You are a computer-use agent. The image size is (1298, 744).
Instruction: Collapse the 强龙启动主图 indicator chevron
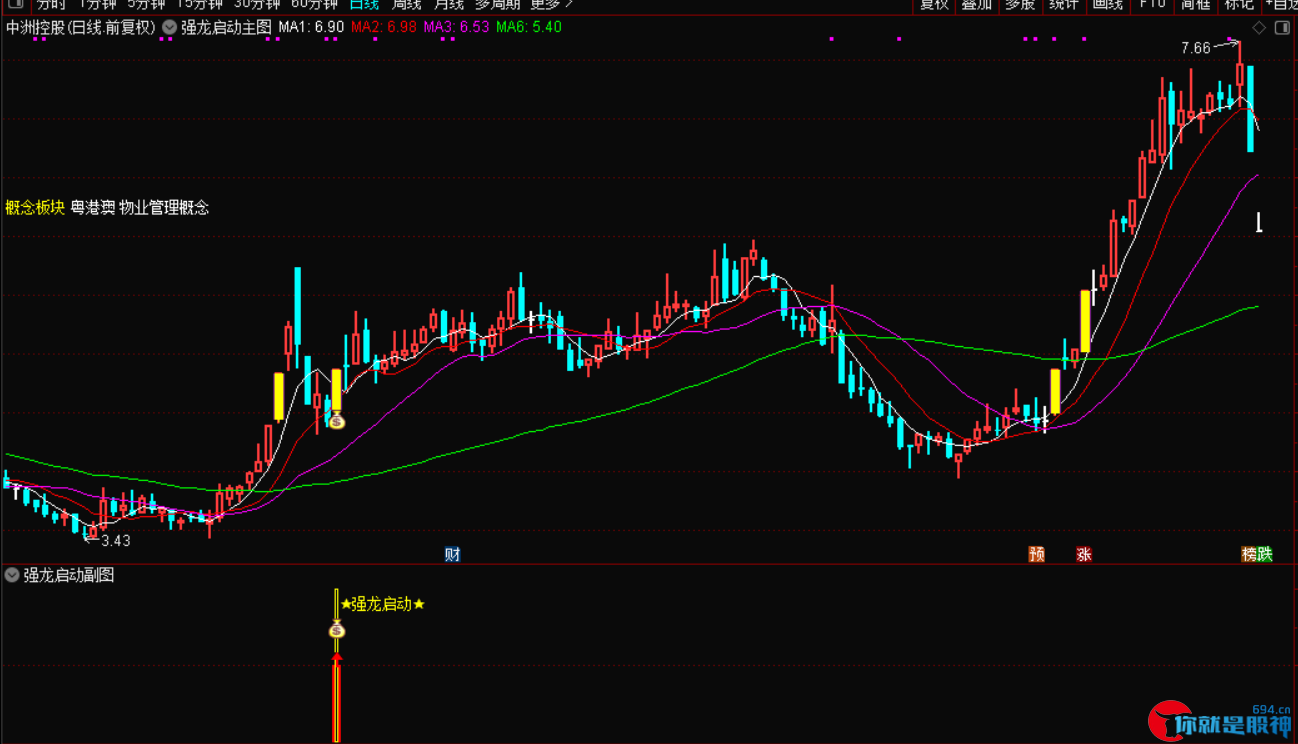pos(169,28)
